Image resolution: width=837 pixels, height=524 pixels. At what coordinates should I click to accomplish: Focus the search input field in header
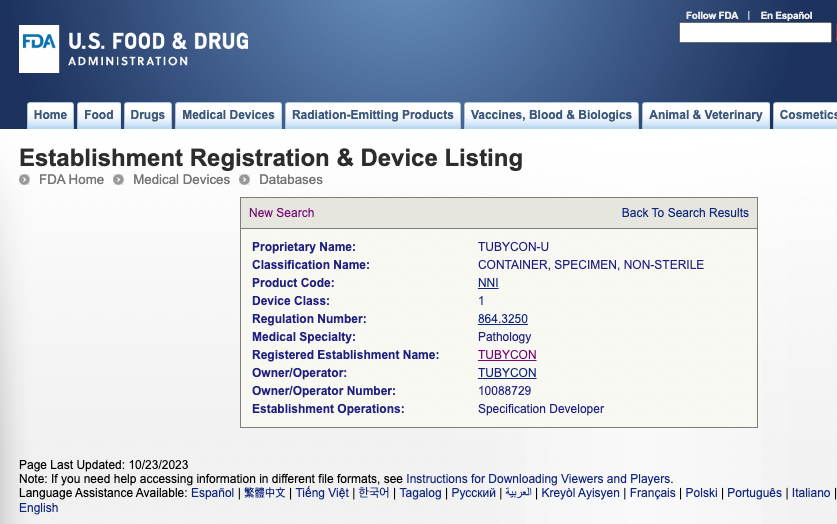[755, 33]
